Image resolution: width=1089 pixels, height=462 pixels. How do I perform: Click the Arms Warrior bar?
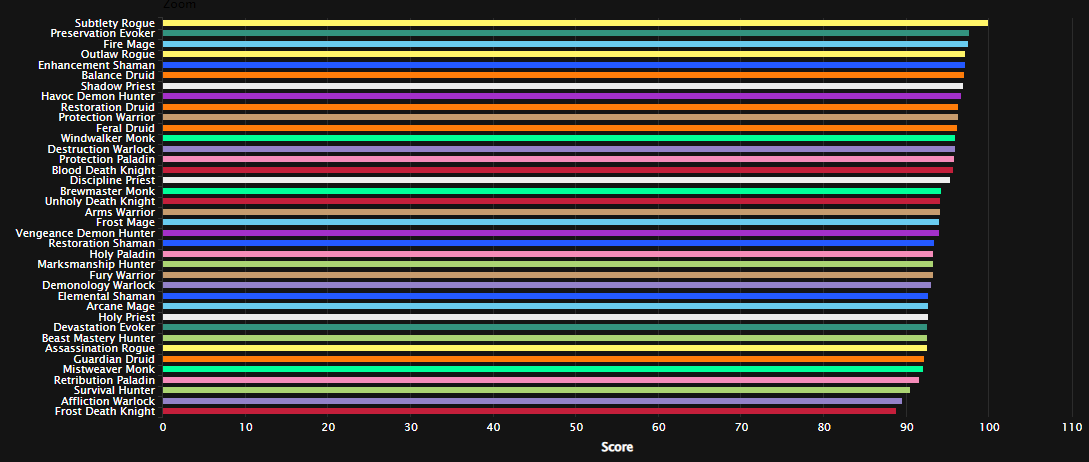click(x=551, y=212)
